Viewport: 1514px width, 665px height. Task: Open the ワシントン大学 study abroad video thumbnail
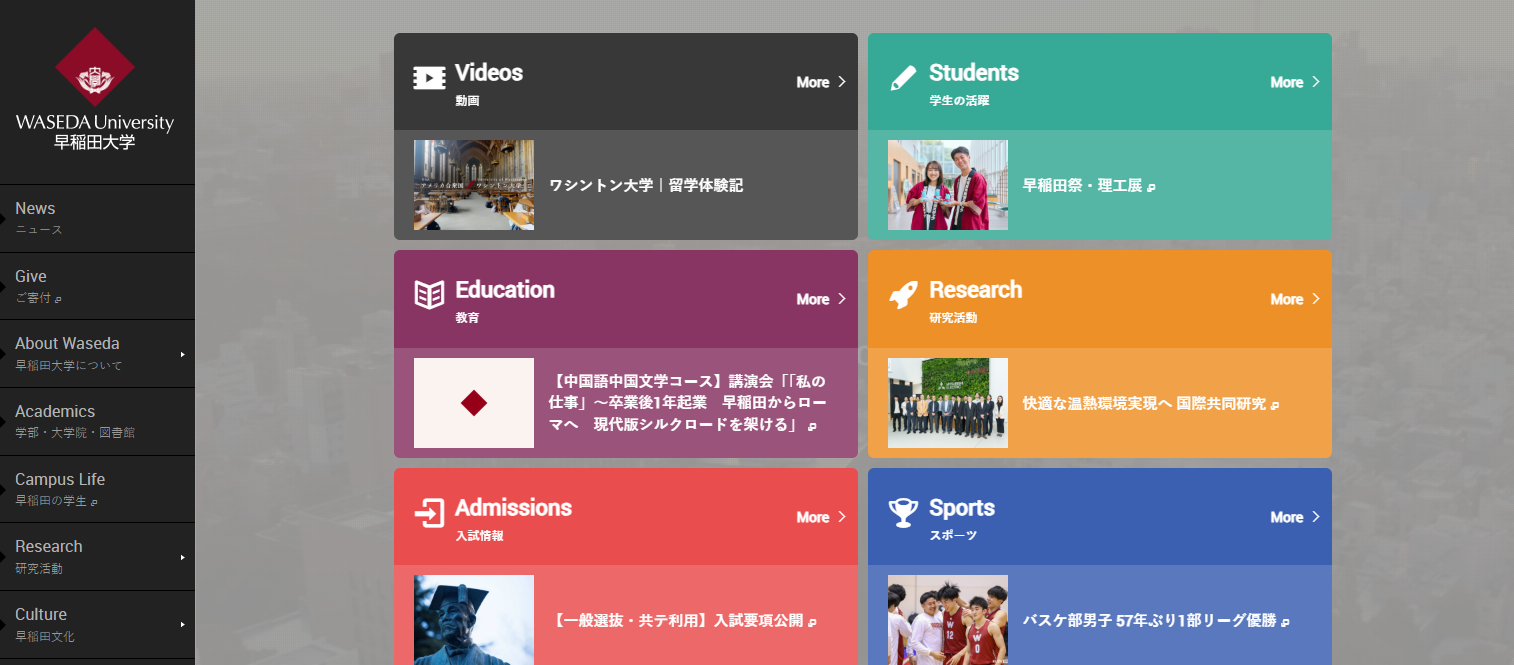coord(474,185)
